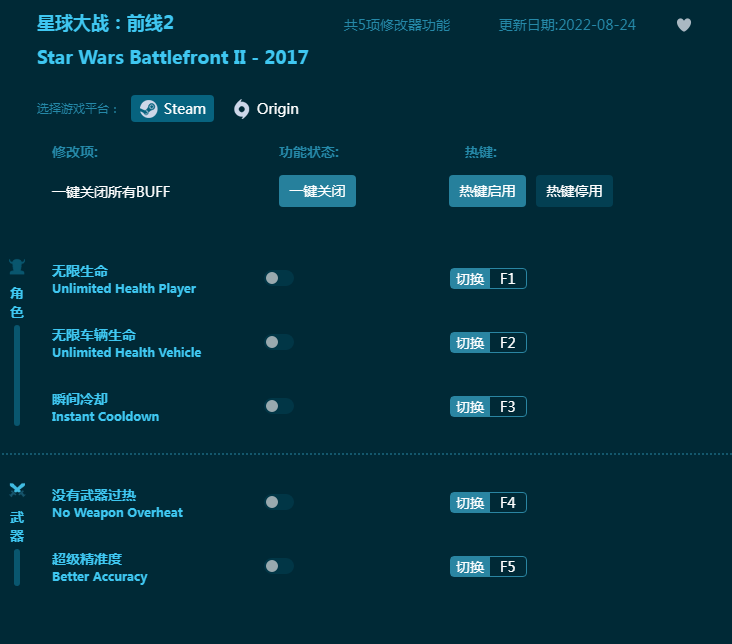Click the title 星球大战：前线2

click(x=106, y=23)
